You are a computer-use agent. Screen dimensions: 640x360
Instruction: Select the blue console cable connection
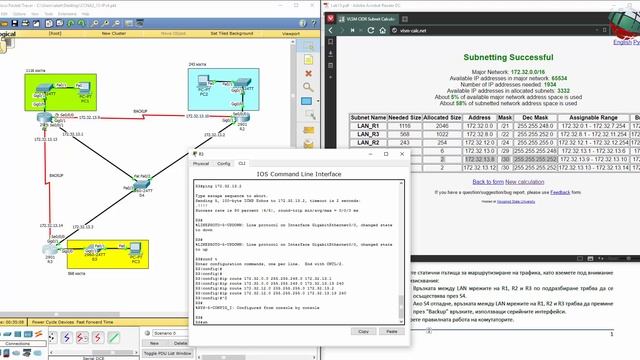(67, 338)
